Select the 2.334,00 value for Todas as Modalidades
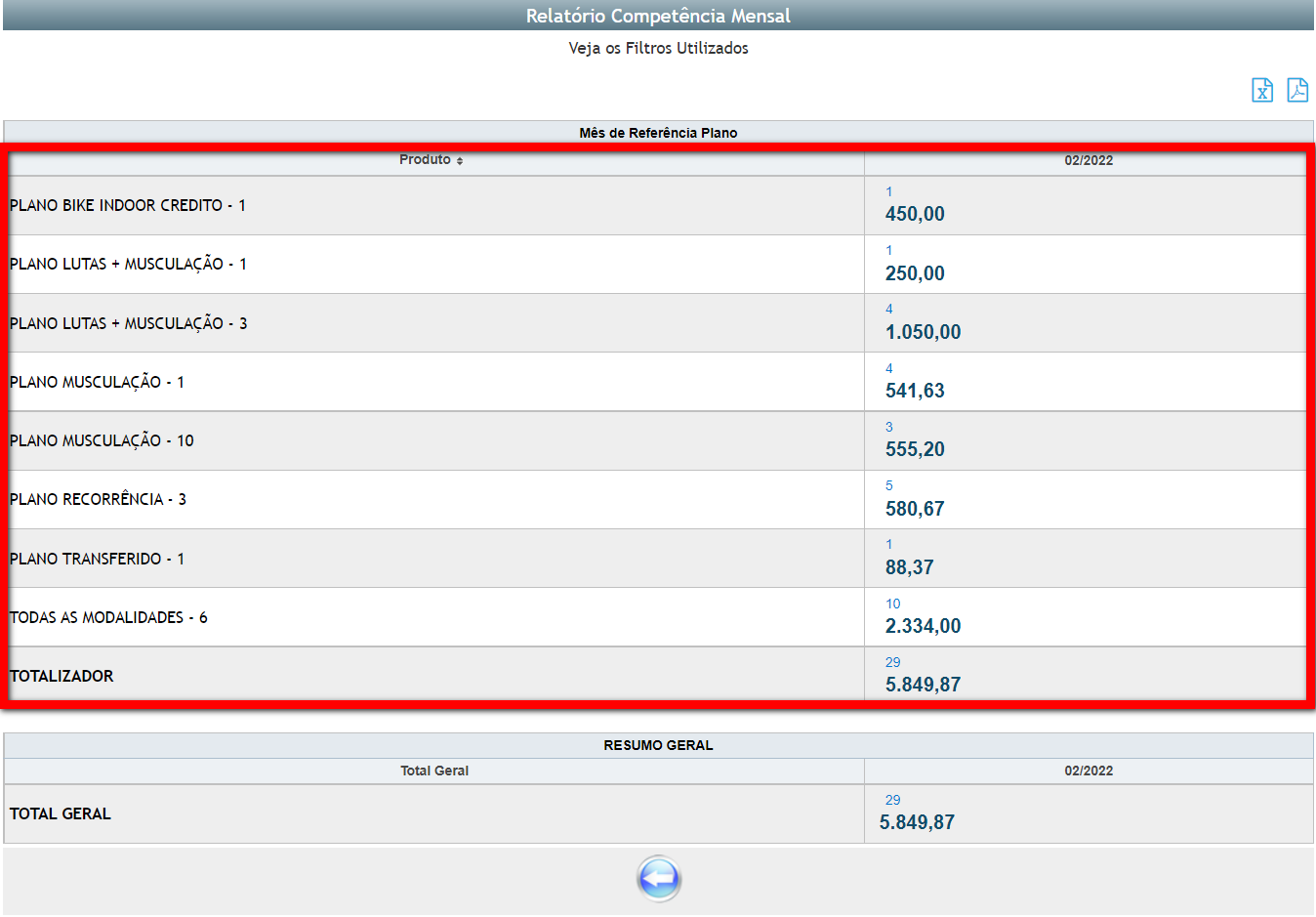 point(923,626)
